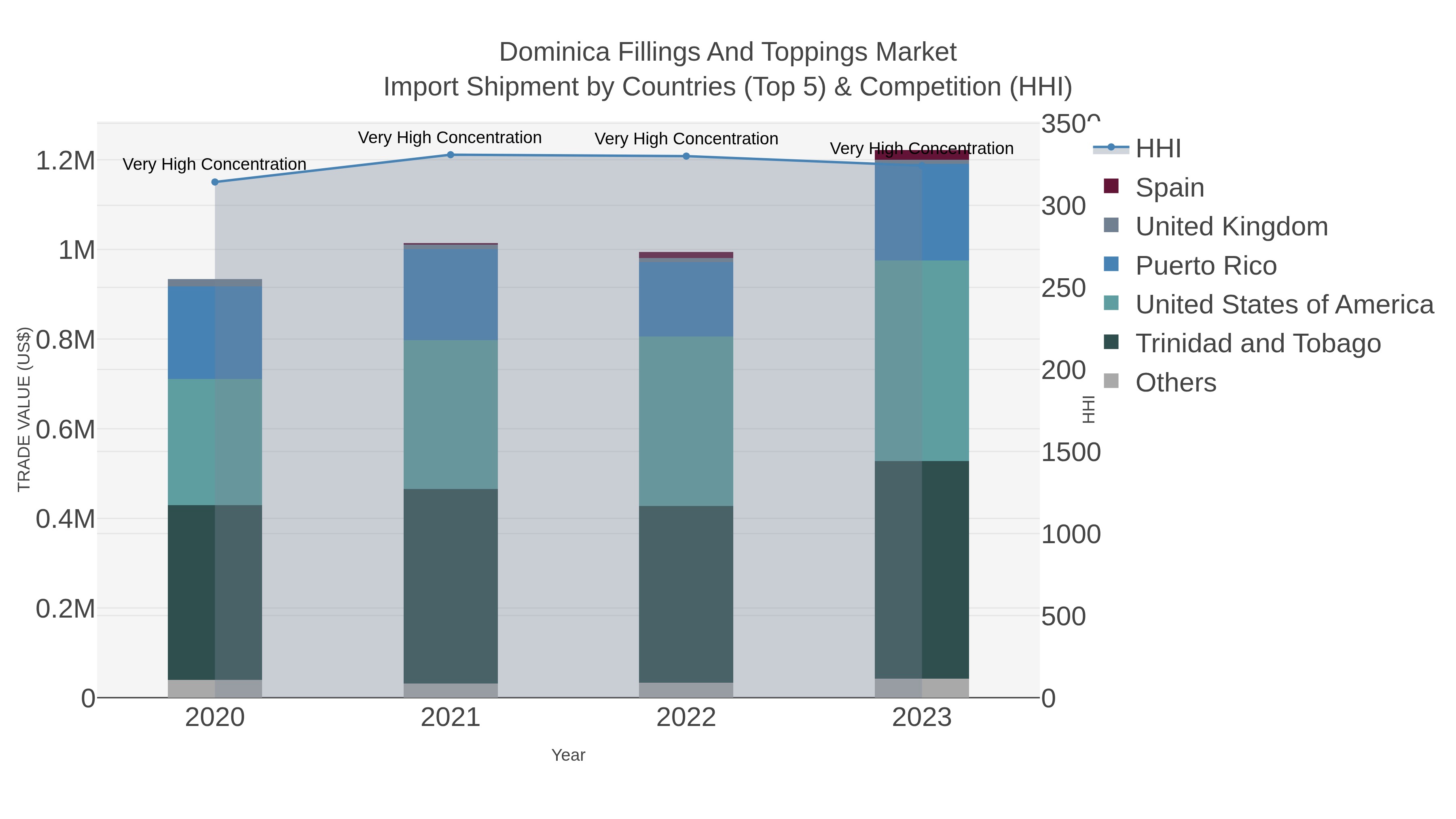The height and width of the screenshot is (819, 1456).
Task: Click the 2021 Puerto Rico bar segment
Action: [451, 295]
